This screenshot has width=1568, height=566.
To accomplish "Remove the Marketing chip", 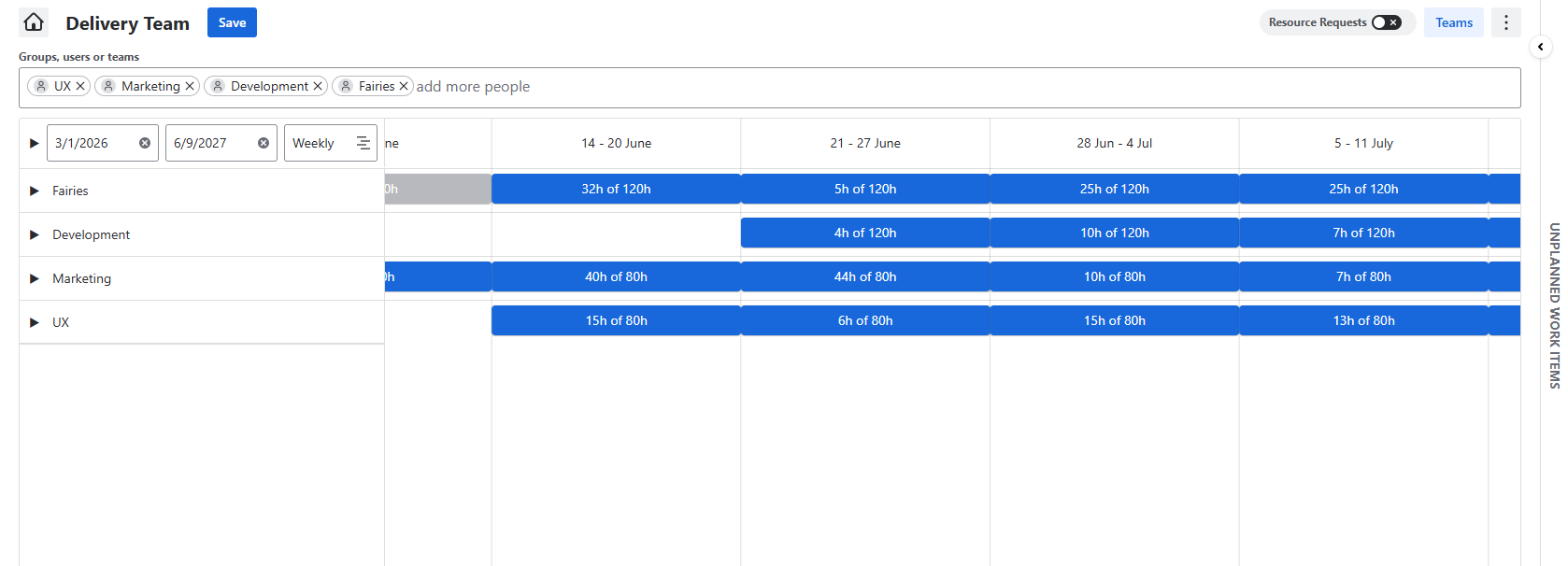I will tap(190, 86).
